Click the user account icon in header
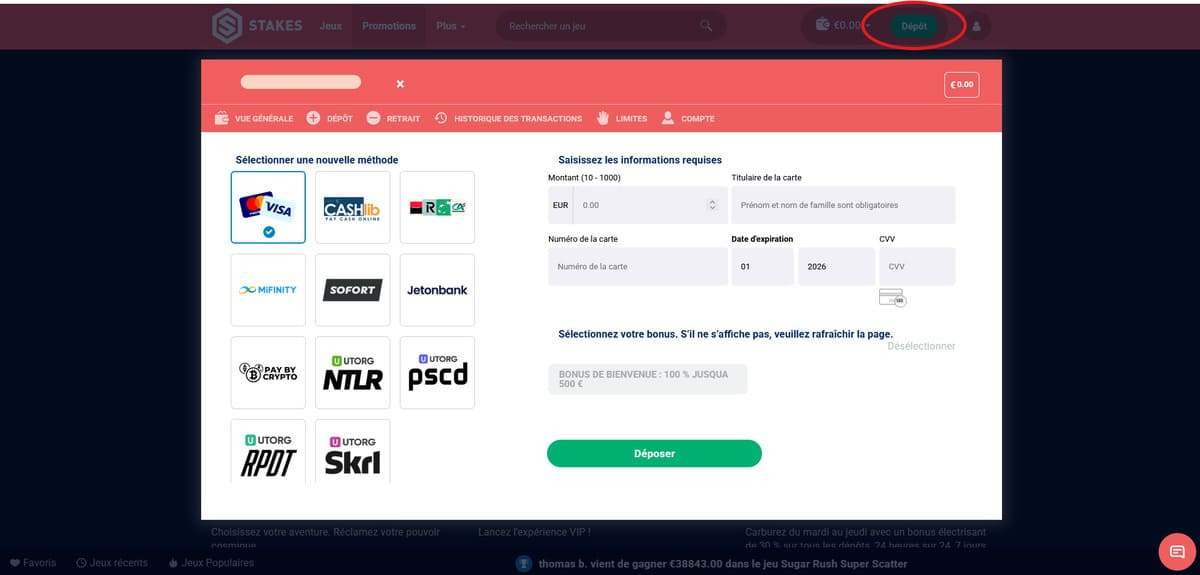The image size is (1200, 575). (x=976, y=26)
